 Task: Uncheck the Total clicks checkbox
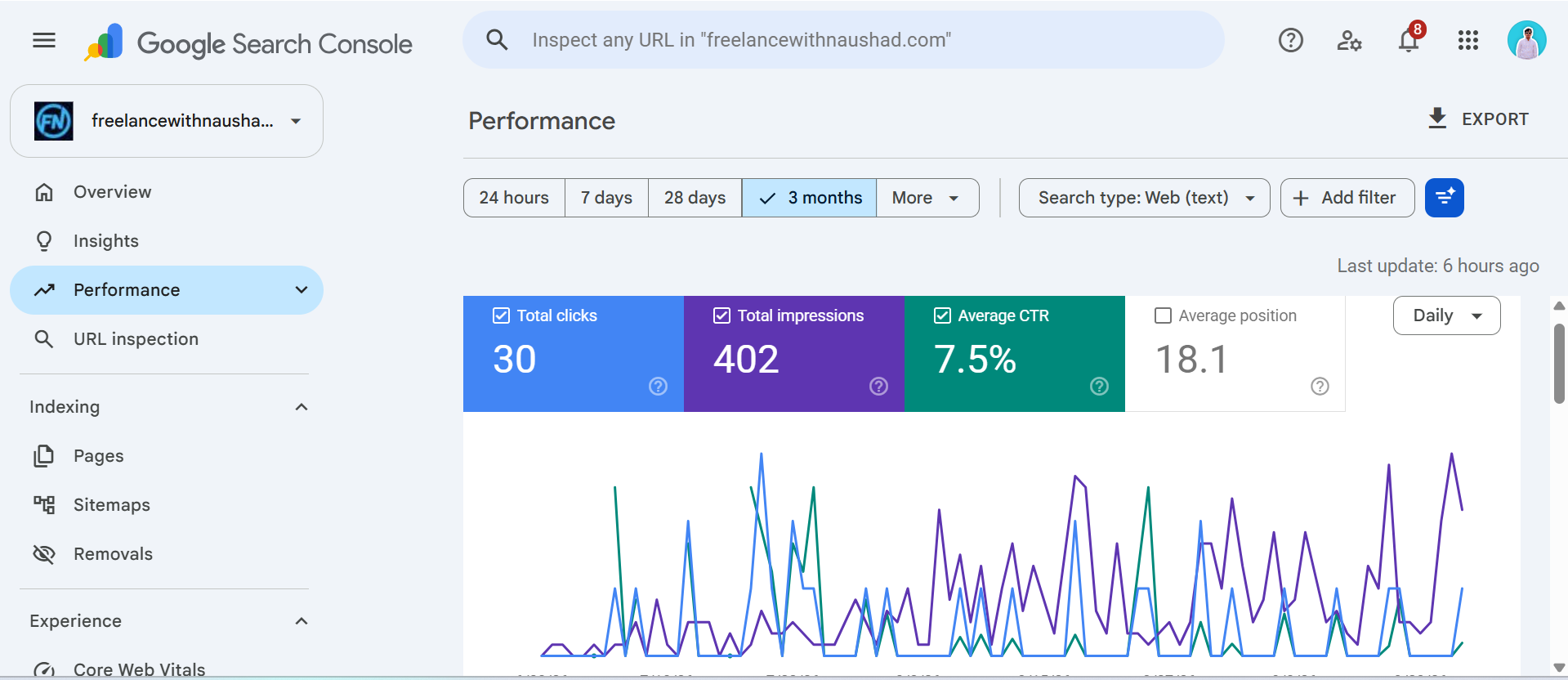[501, 315]
